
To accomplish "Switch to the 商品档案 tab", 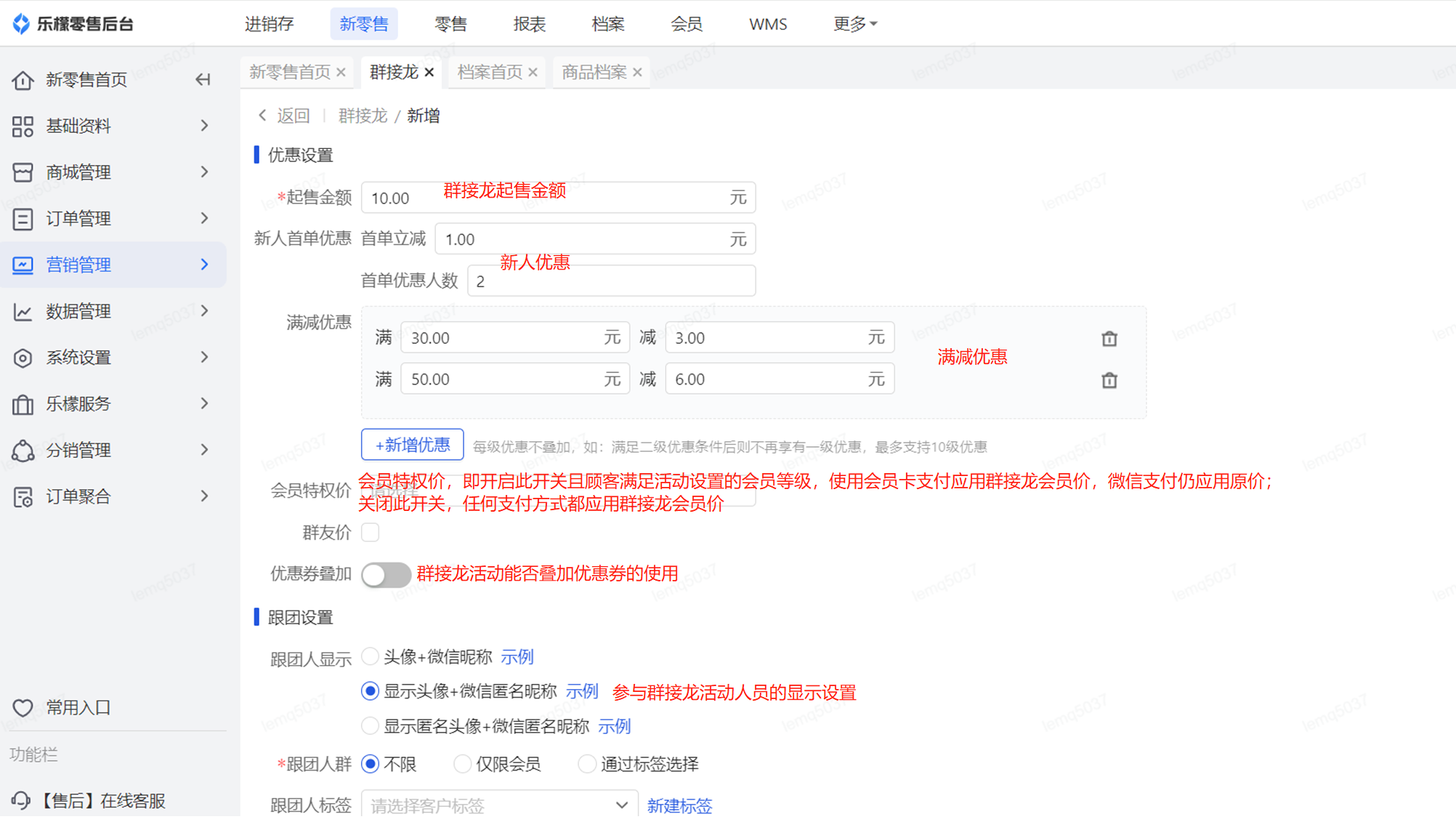I will point(594,72).
